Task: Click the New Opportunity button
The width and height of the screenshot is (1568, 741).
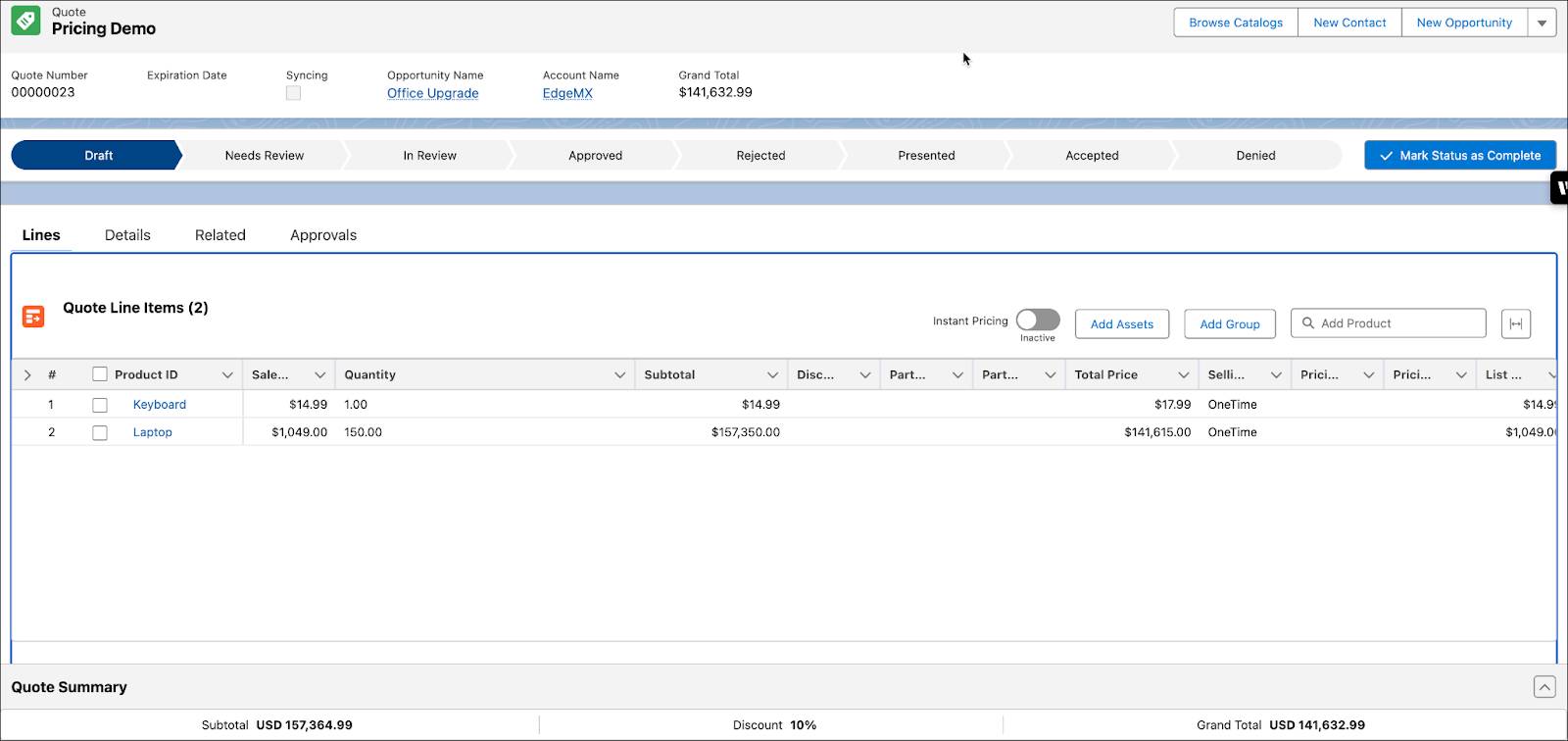Action: tap(1464, 23)
